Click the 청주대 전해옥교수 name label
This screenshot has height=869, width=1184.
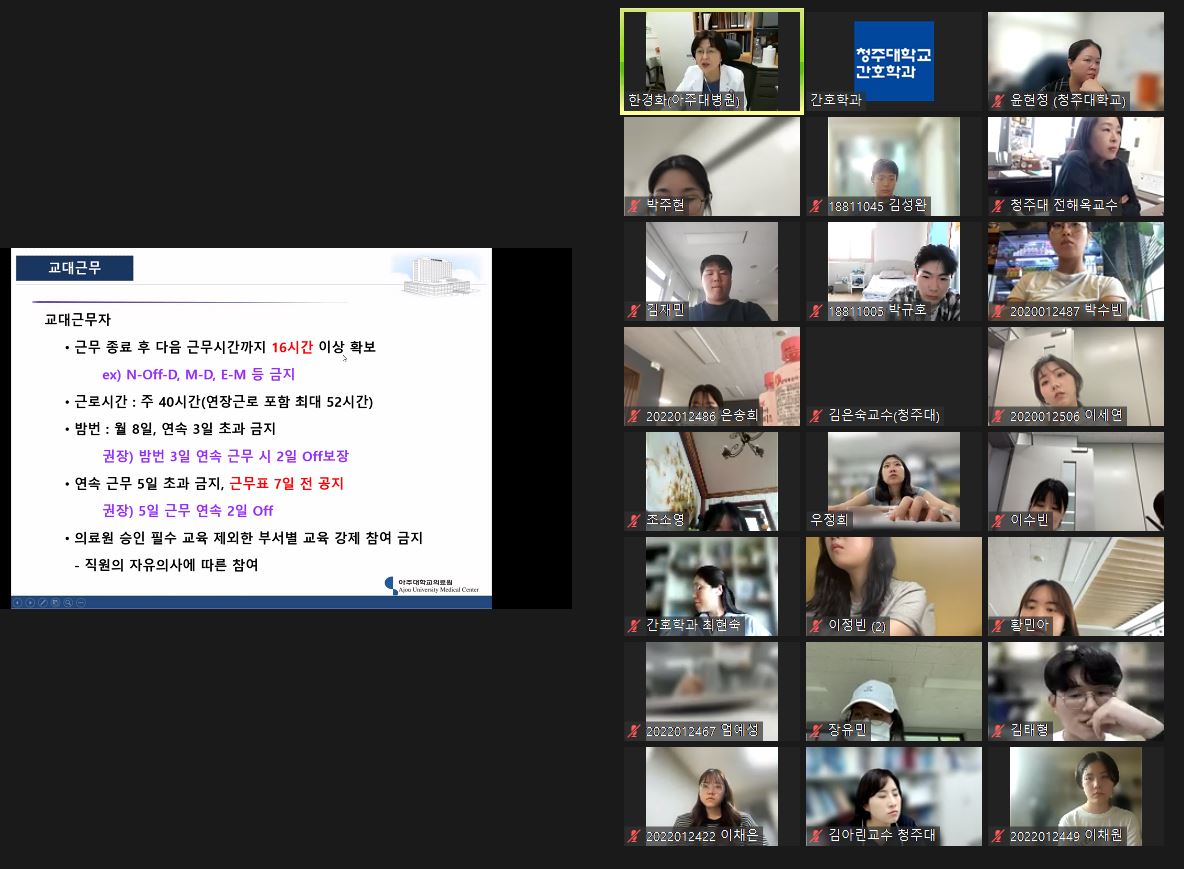(1063, 205)
